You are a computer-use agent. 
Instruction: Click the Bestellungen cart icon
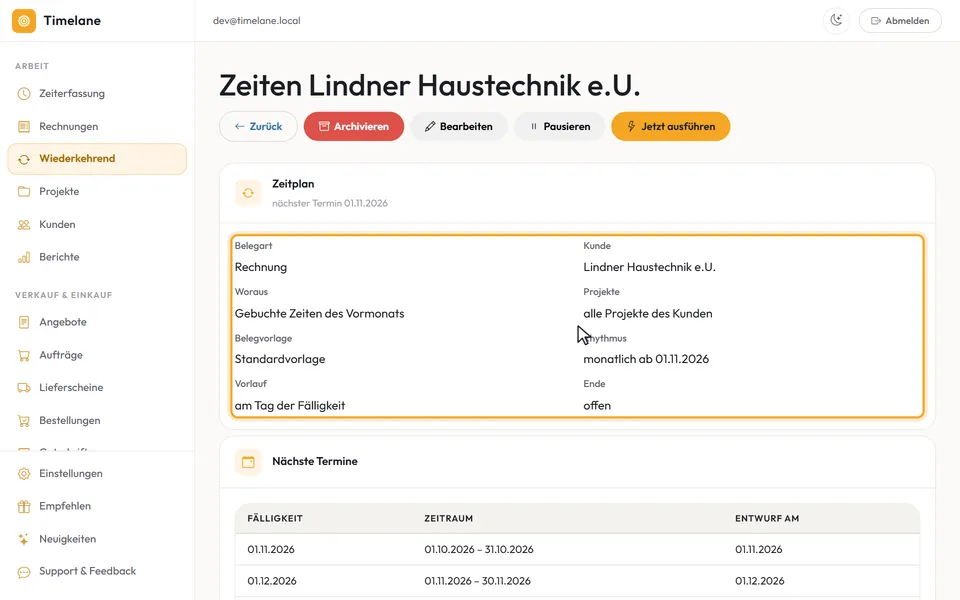(24, 421)
